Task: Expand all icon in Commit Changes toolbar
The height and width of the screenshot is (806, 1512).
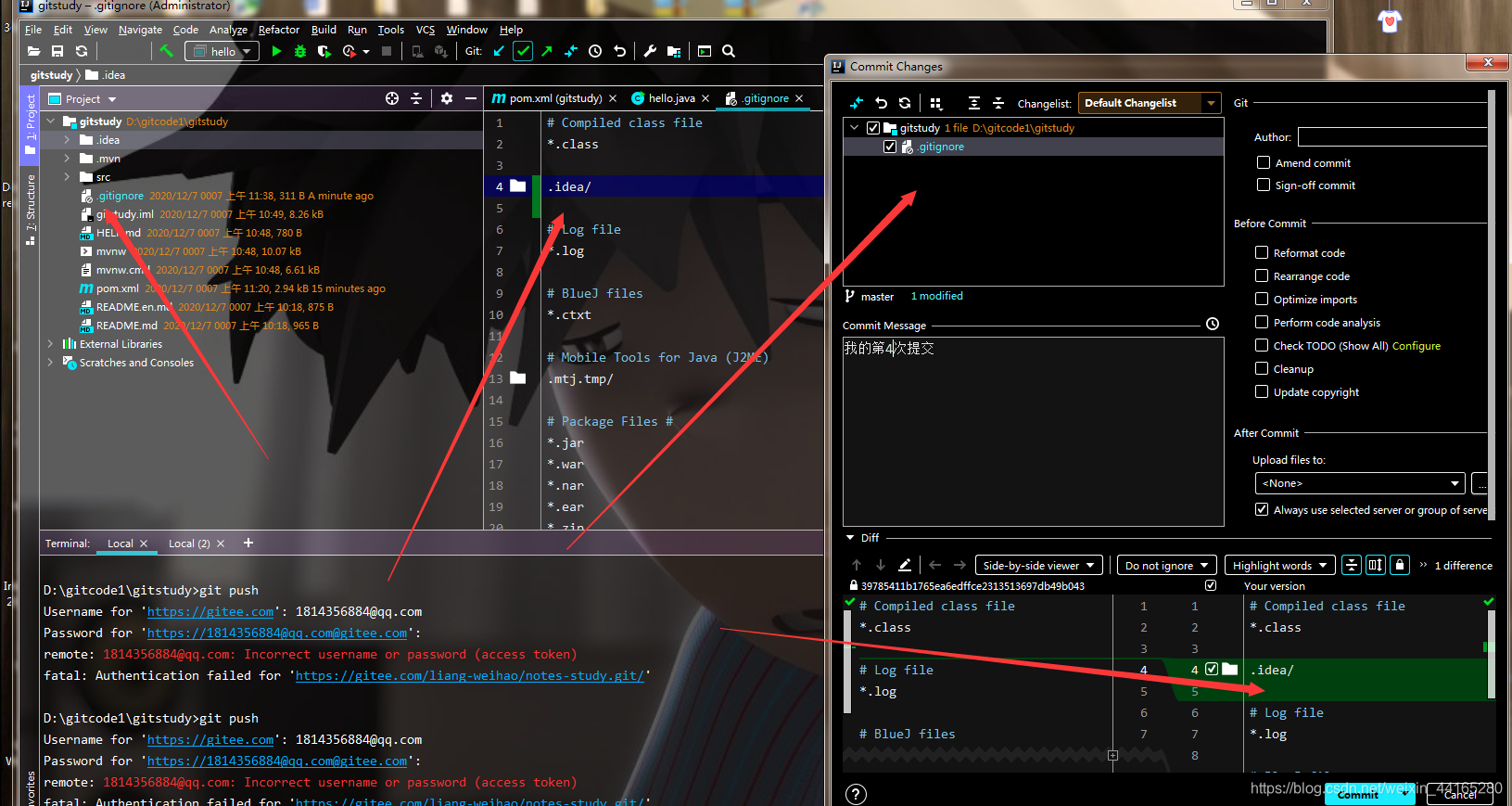Action: [x=973, y=103]
